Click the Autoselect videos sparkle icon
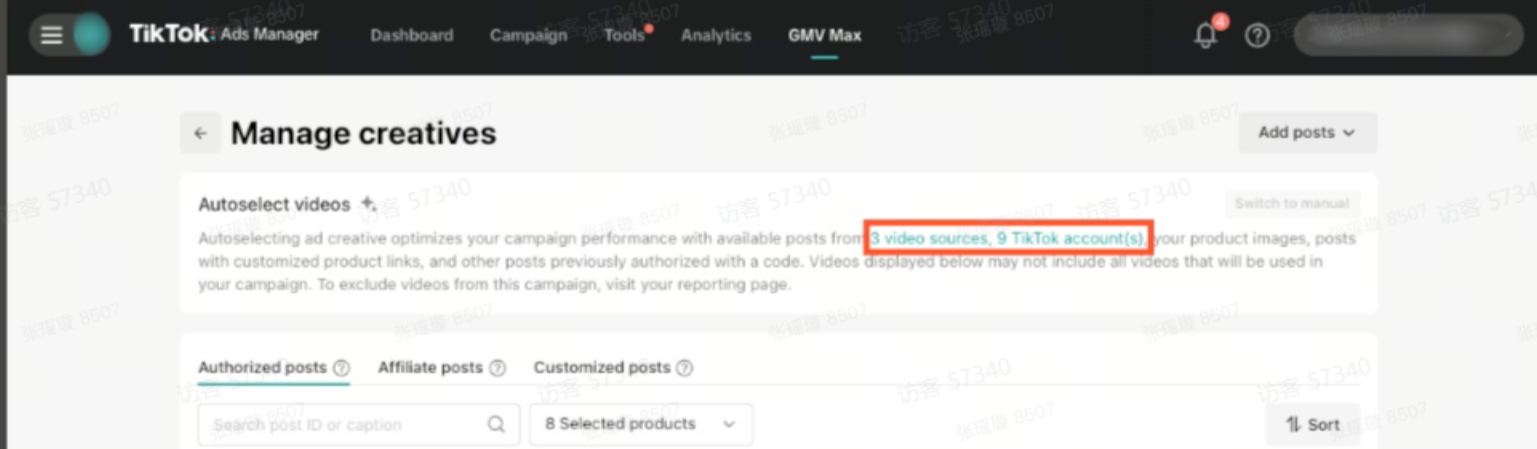The width and height of the screenshot is (1537, 449). click(368, 204)
